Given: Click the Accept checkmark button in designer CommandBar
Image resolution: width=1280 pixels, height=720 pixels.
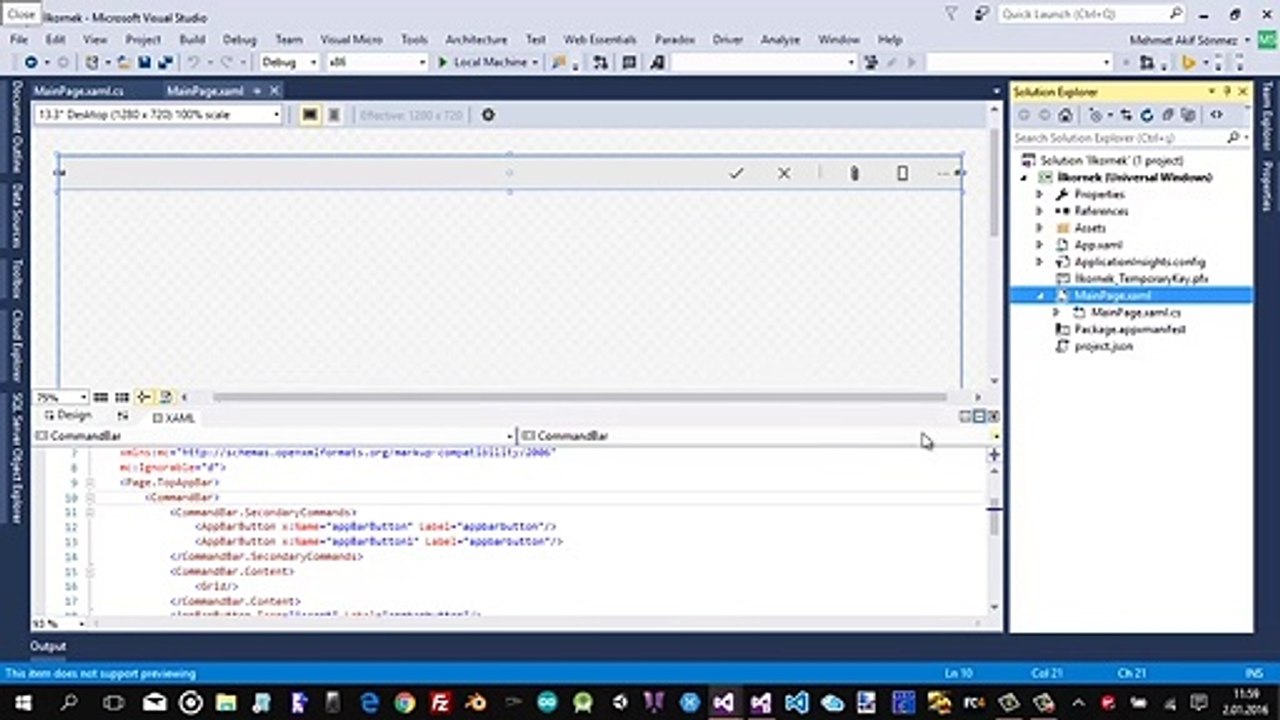Looking at the screenshot, I should click(736, 173).
